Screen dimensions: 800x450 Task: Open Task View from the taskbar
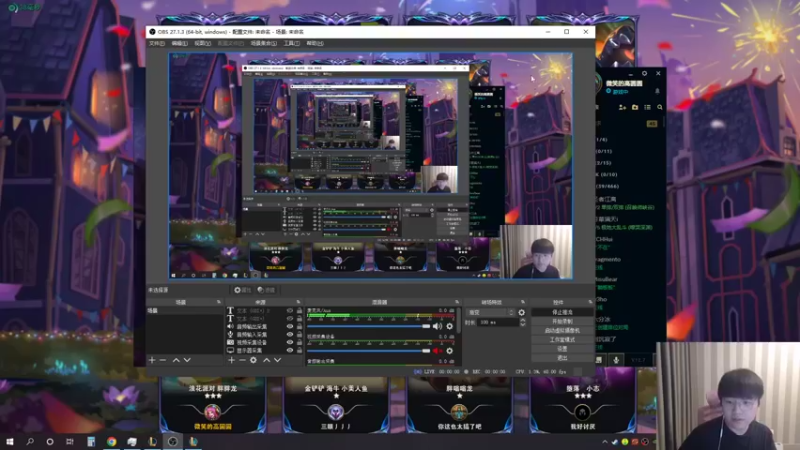pyautogui.click(x=70, y=441)
